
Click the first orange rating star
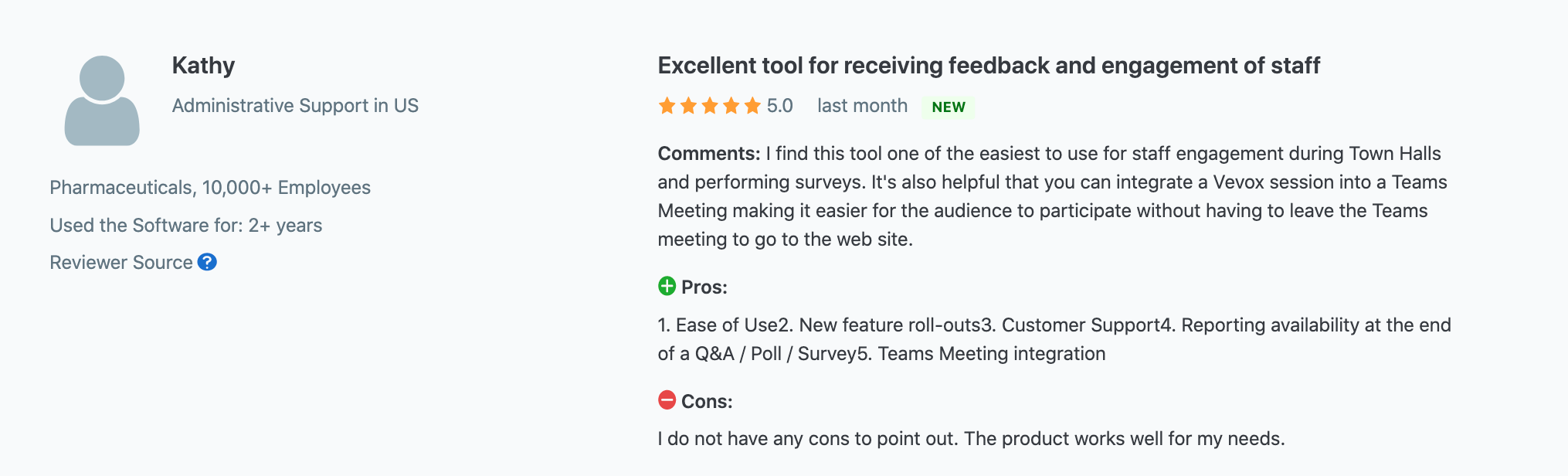pos(667,106)
